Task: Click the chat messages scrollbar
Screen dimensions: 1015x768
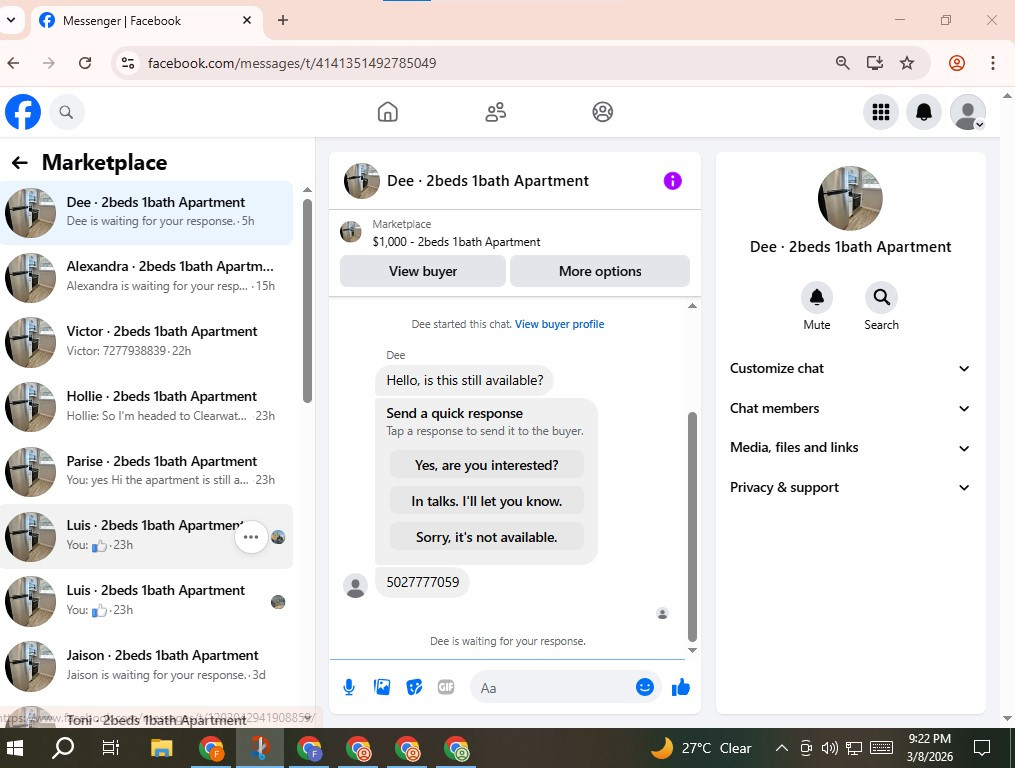Action: pos(692,526)
